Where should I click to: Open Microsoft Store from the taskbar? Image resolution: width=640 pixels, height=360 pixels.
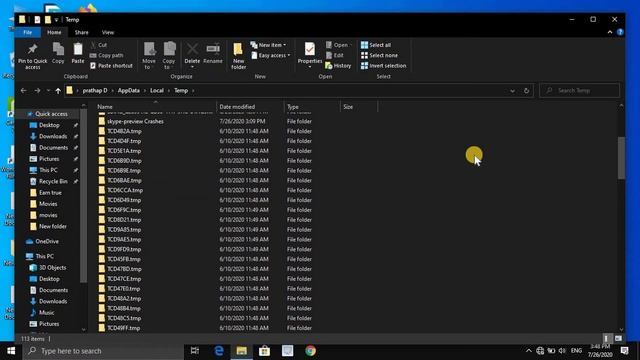click(x=264, y=351)
